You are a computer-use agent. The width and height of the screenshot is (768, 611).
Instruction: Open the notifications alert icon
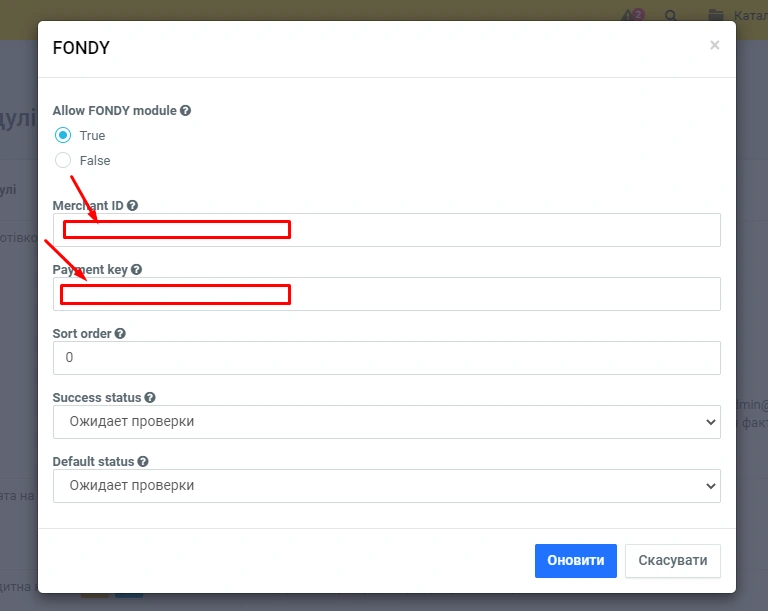pyautogui.click(x=631, y=16)
